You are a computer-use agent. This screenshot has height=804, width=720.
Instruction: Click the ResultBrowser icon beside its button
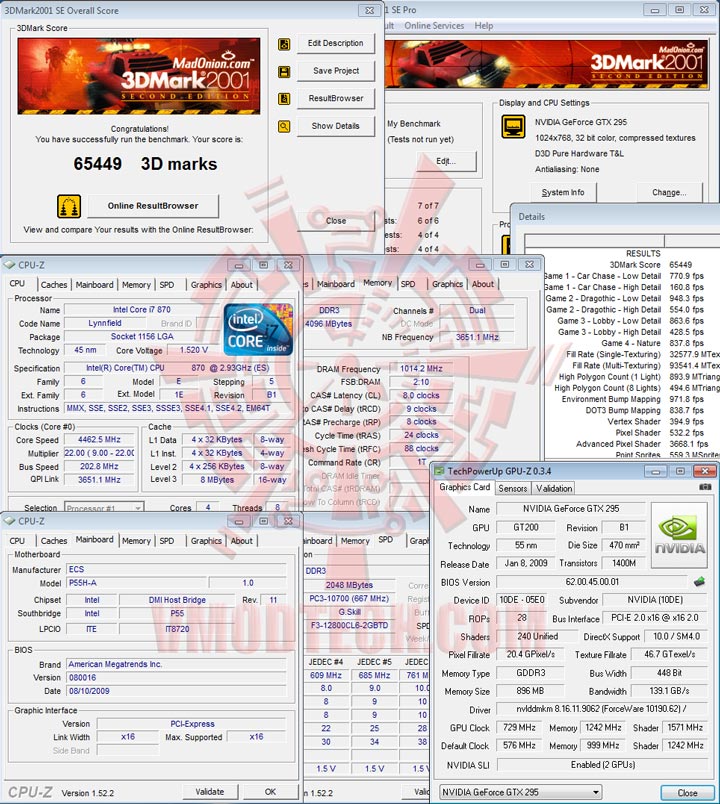coord(284,98)
